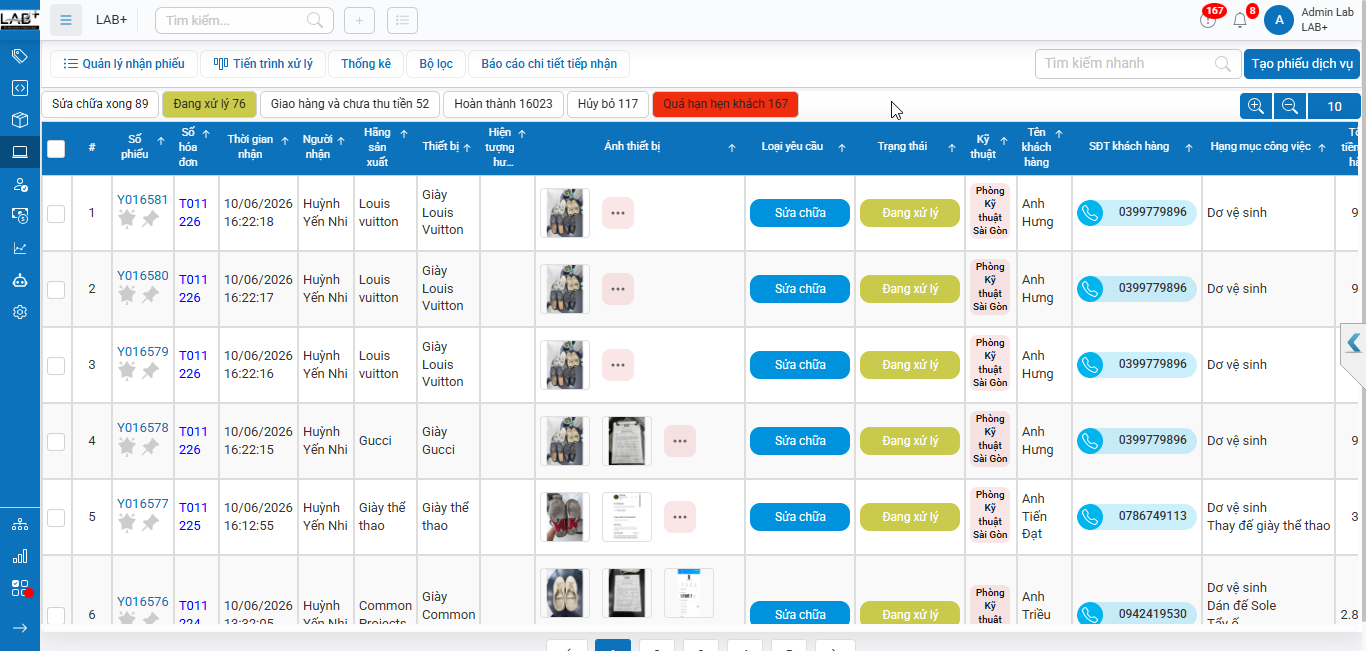
Task: Open Thống kê statistics
Action: [366, 64]
